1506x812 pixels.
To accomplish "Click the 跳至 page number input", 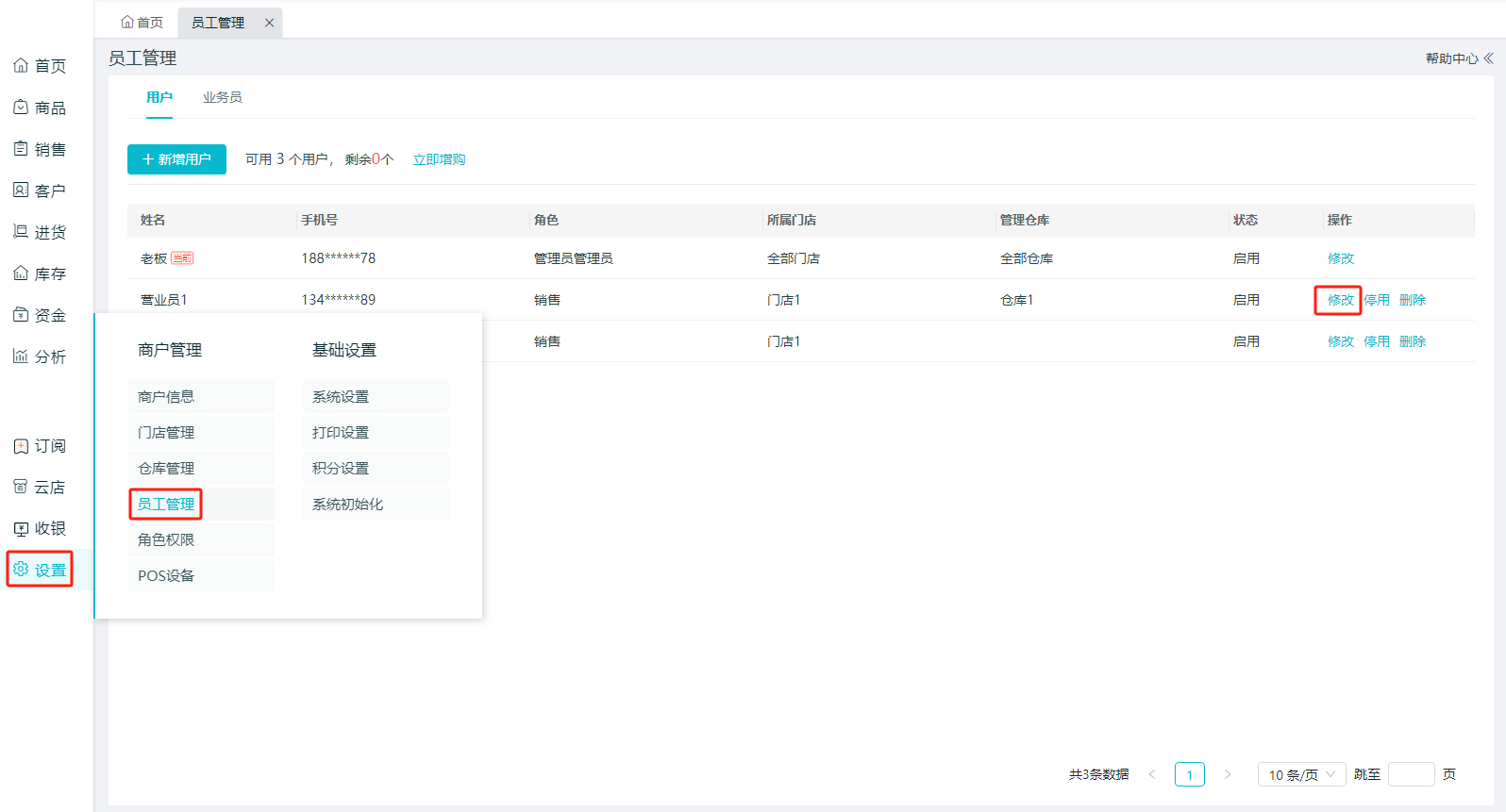I will click(1412, 774).
